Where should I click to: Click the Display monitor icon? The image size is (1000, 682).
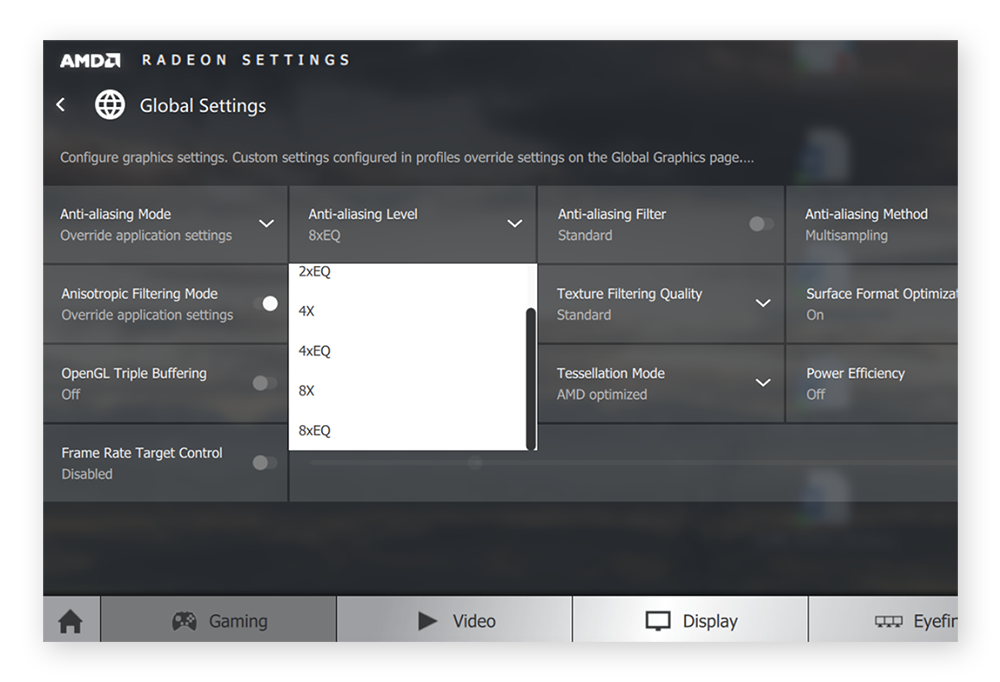click(x=658, y=621)
